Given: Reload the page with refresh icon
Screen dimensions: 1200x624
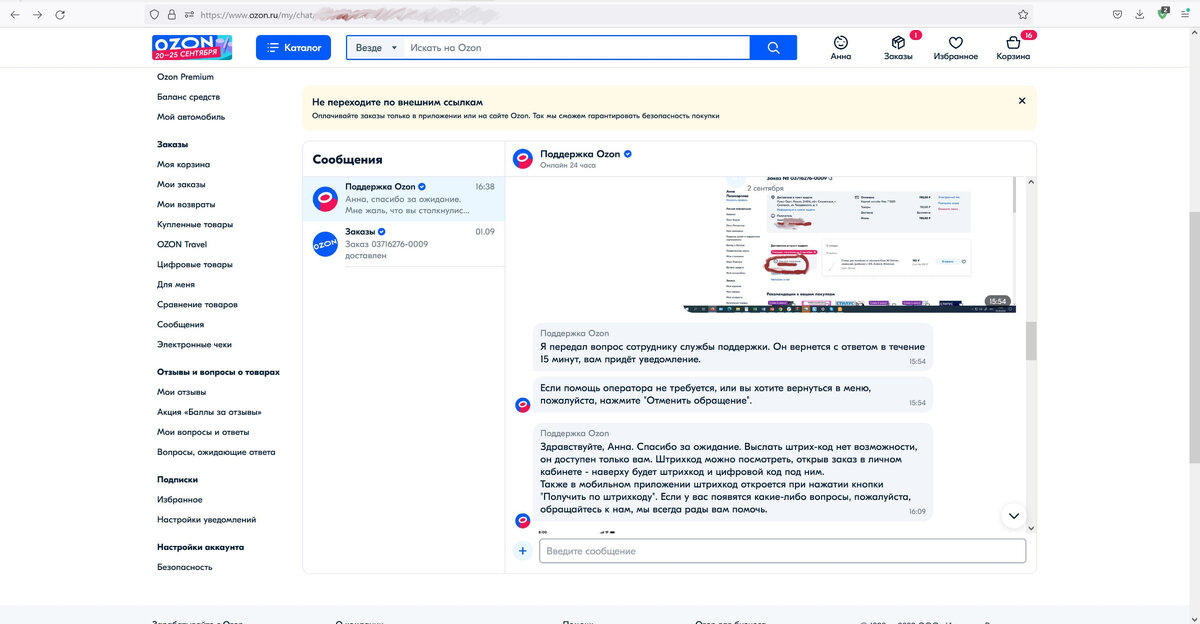Looking at the screenshot, I should tap(61, 15).
